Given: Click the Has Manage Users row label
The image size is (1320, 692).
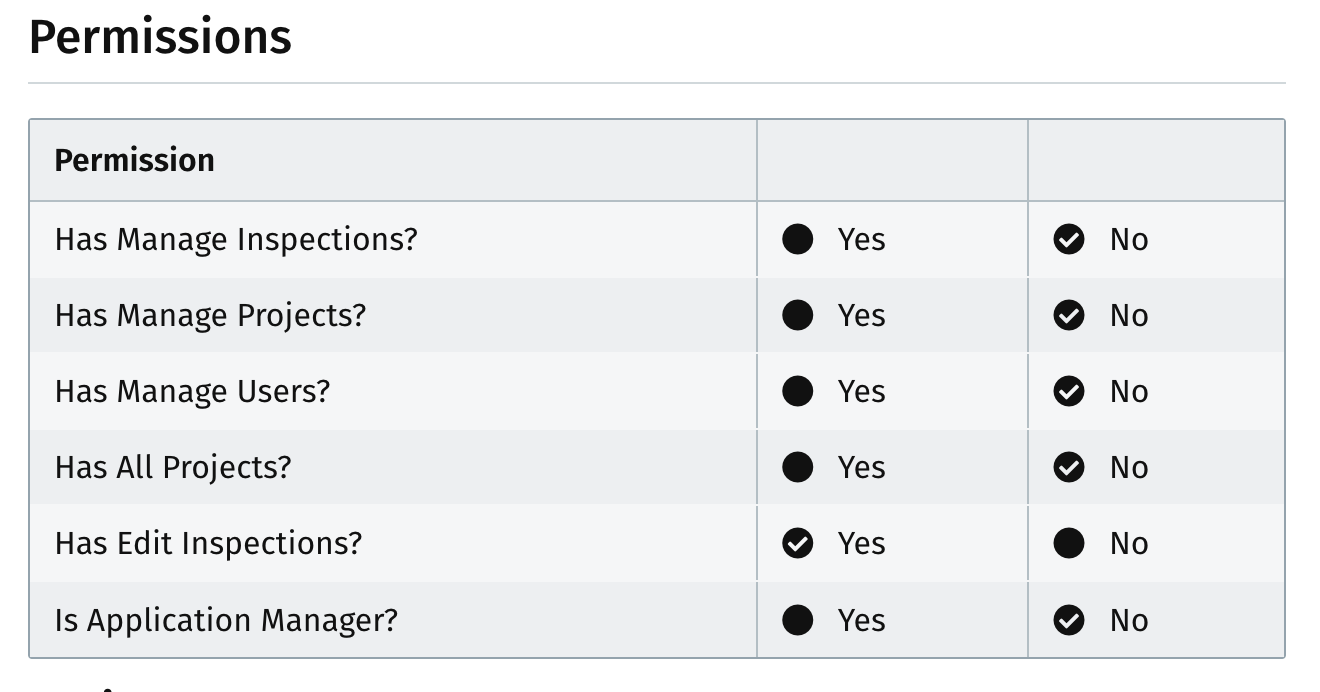Looking at the screenshot, I should click(192, 391).
